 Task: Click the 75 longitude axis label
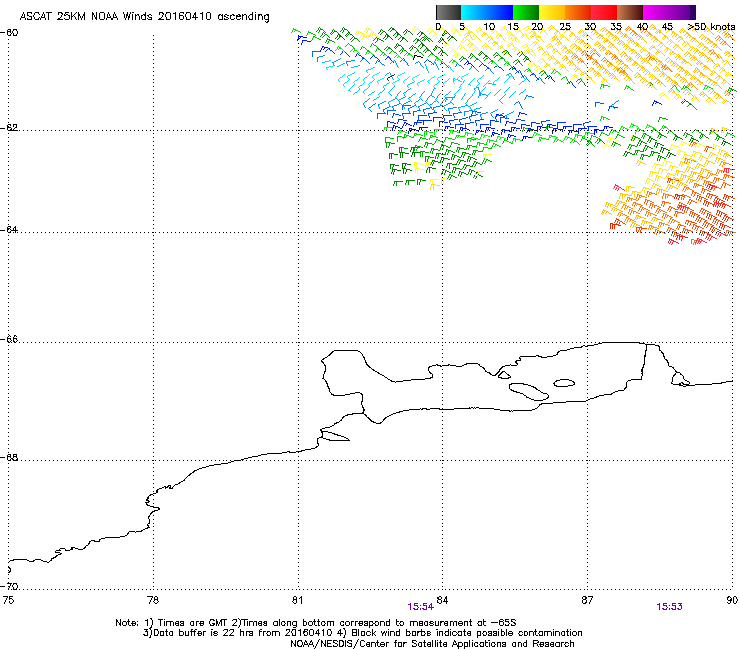tap(8, 600)
